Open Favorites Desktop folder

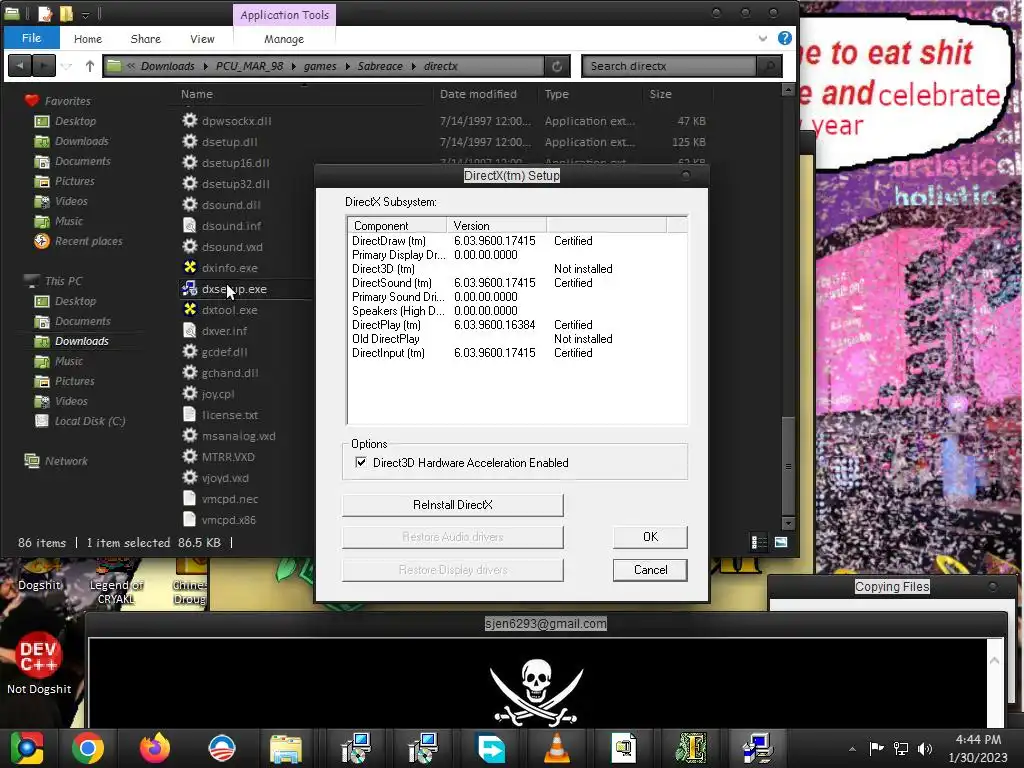(x=75, y=121)
